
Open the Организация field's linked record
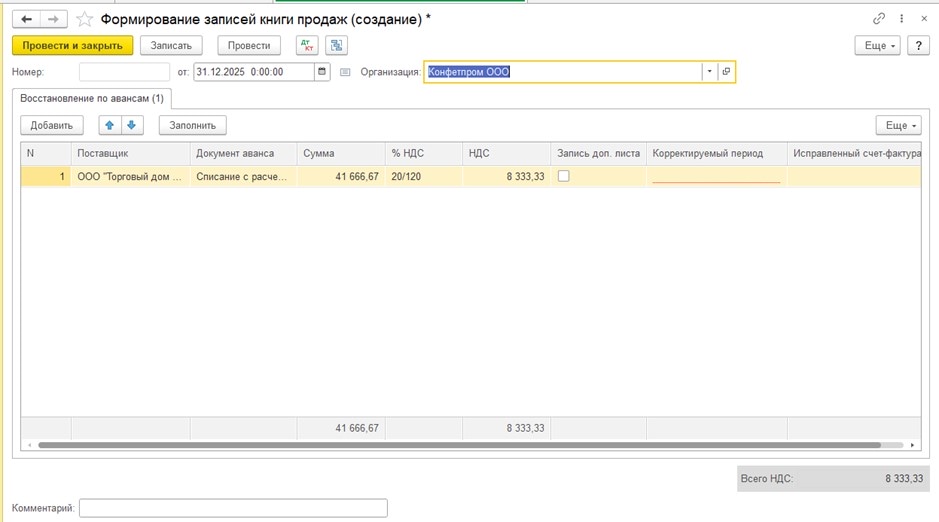pos(727,72)
